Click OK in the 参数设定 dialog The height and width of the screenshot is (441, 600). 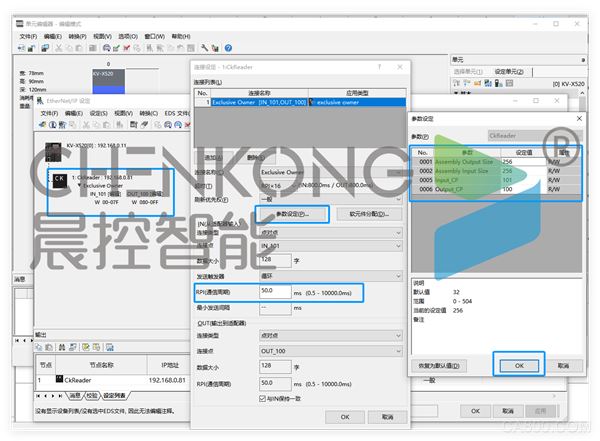click(516, 366)
